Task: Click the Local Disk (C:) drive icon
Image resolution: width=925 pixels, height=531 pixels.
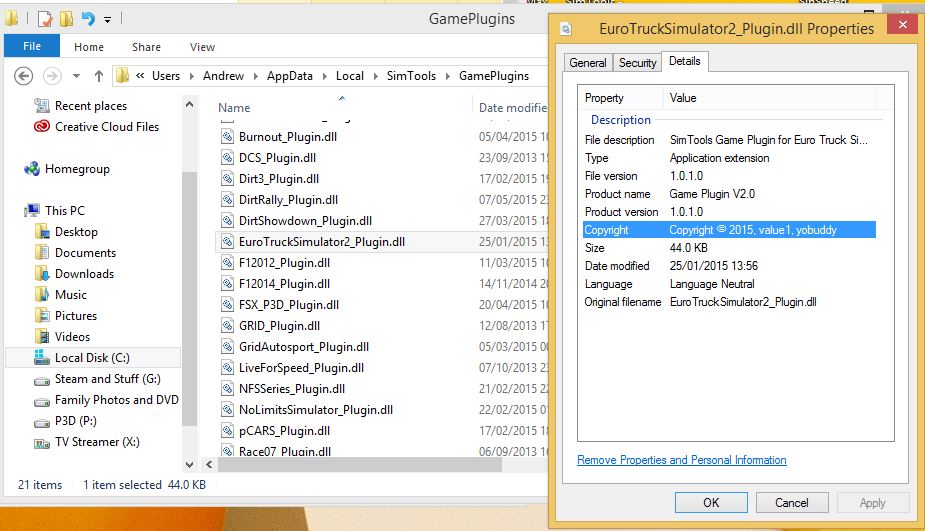Action: point(42,358)
